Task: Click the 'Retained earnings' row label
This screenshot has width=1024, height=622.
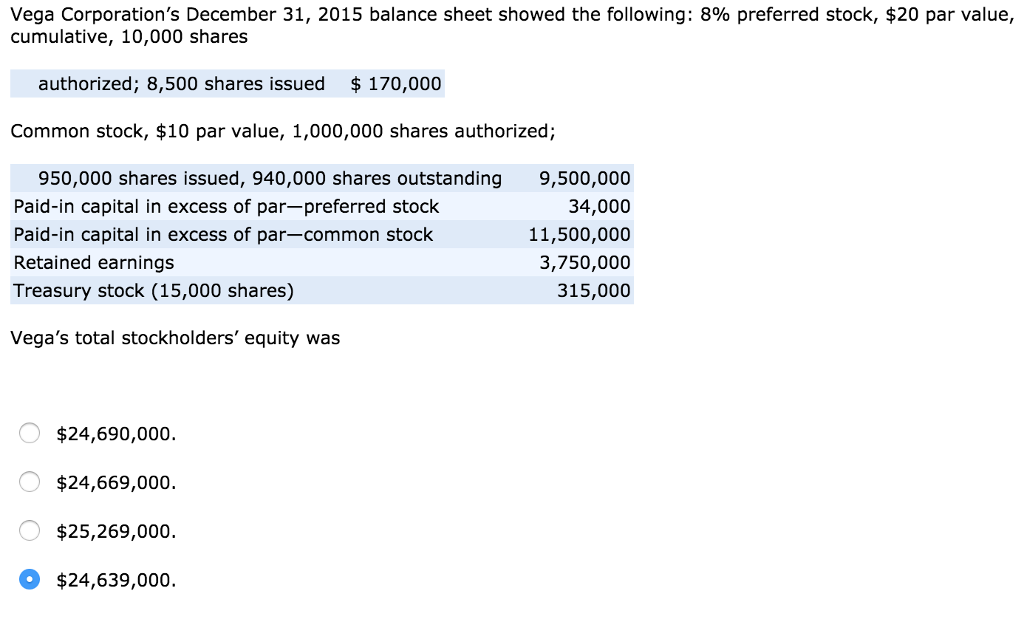Action: [x=94, y=263]
